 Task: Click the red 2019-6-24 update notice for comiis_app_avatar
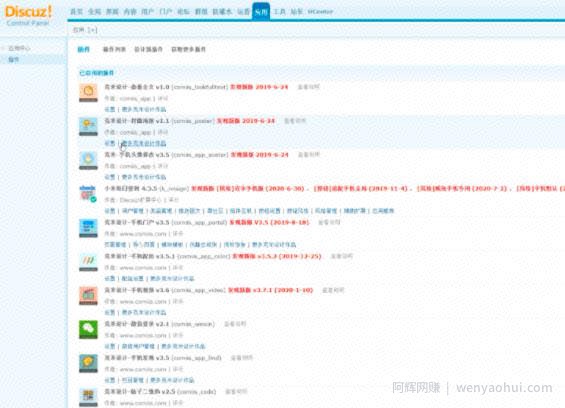(x=259, y=155)
